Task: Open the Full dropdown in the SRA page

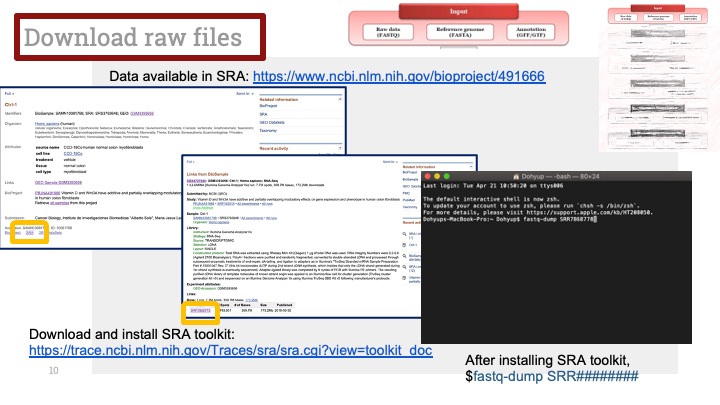Action: [x=191, y=162]
